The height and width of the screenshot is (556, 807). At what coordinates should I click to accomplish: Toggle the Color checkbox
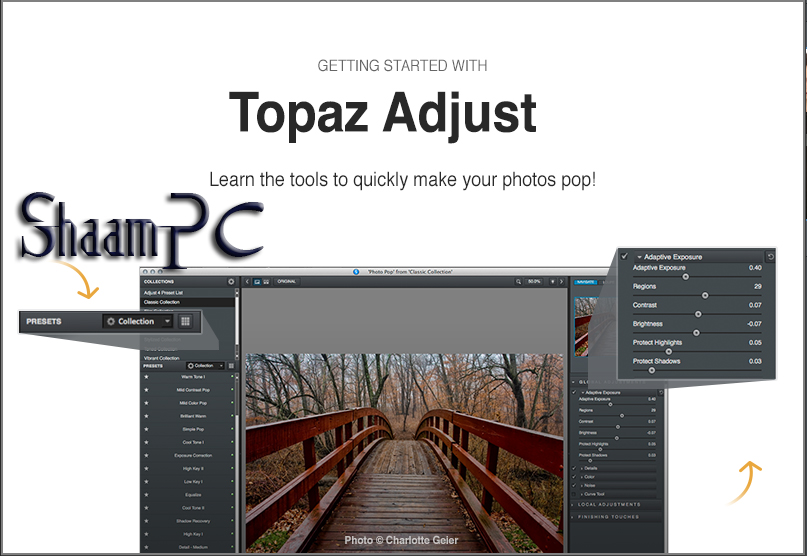pos(574,477)
